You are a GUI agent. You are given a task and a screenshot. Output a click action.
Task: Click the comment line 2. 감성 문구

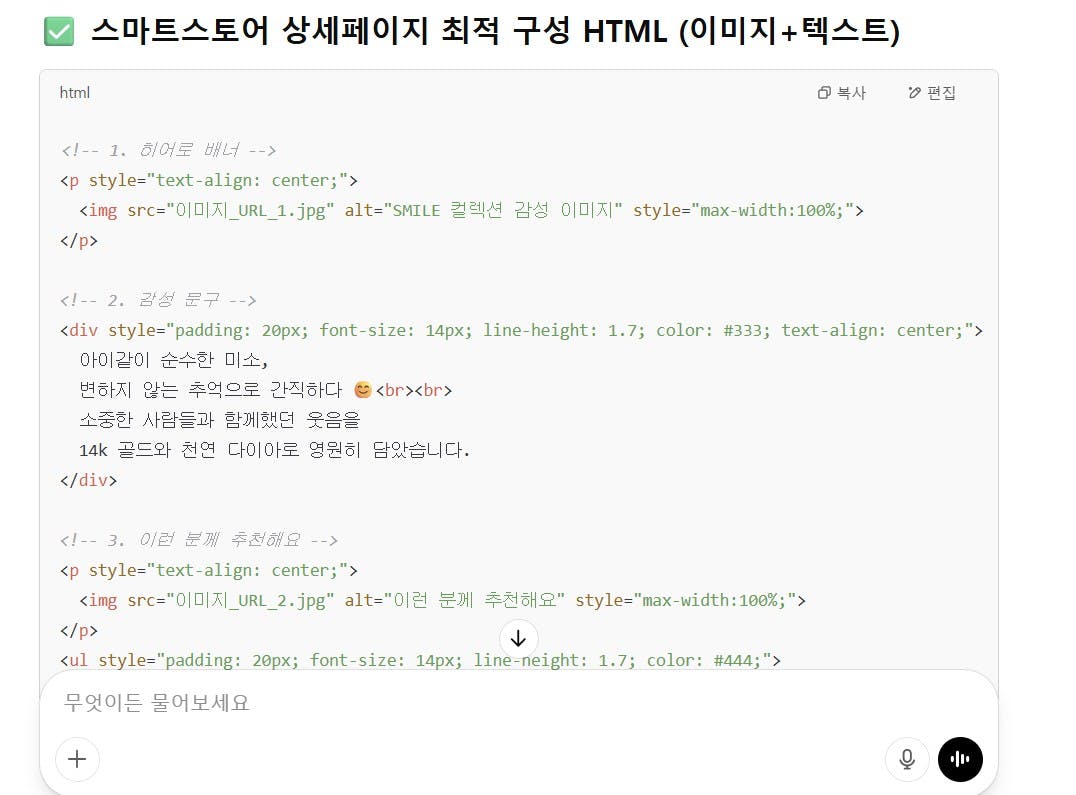(x=158, y=300)
